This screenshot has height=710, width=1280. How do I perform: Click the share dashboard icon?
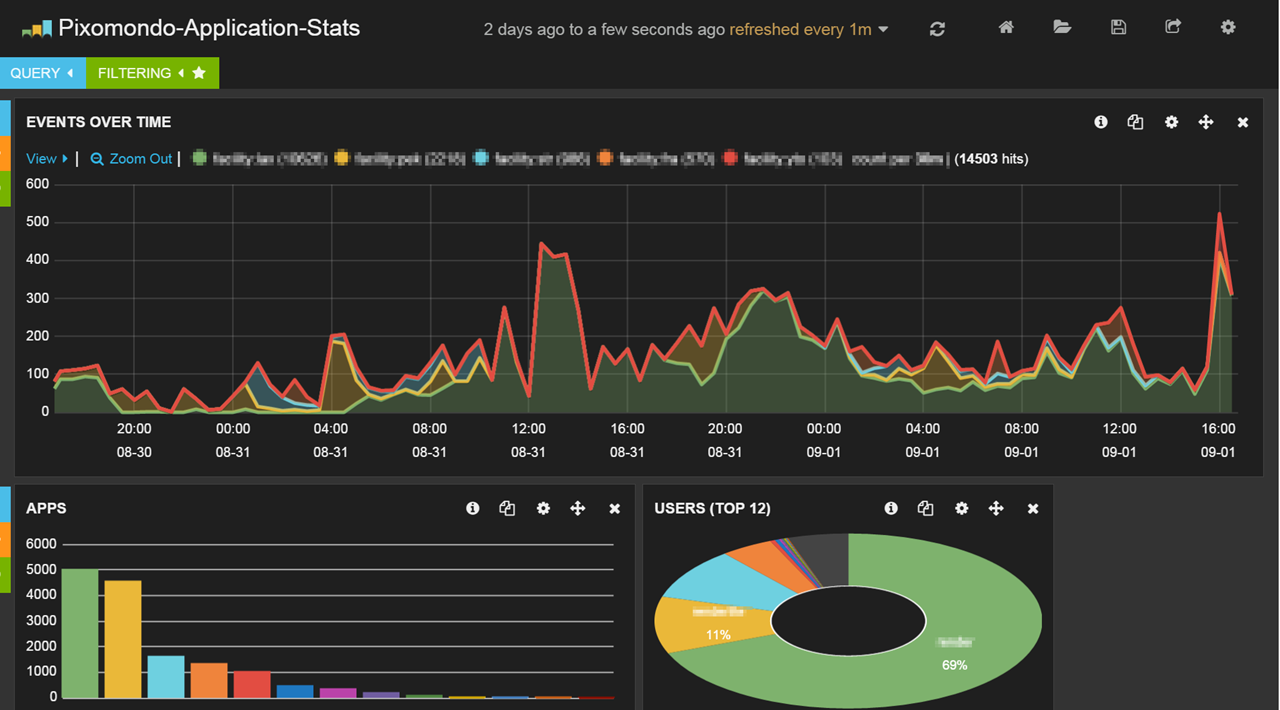click(1173, 28)
